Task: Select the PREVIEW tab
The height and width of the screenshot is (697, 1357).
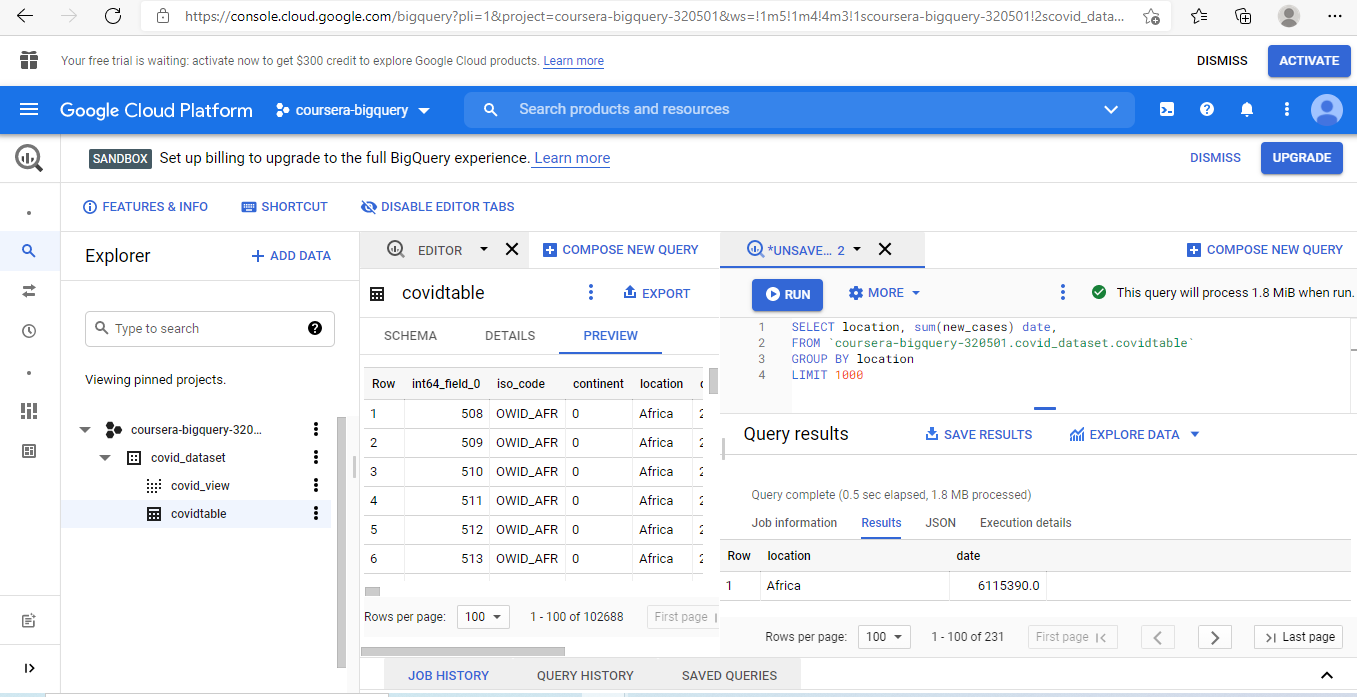Action: coord(610,335)
